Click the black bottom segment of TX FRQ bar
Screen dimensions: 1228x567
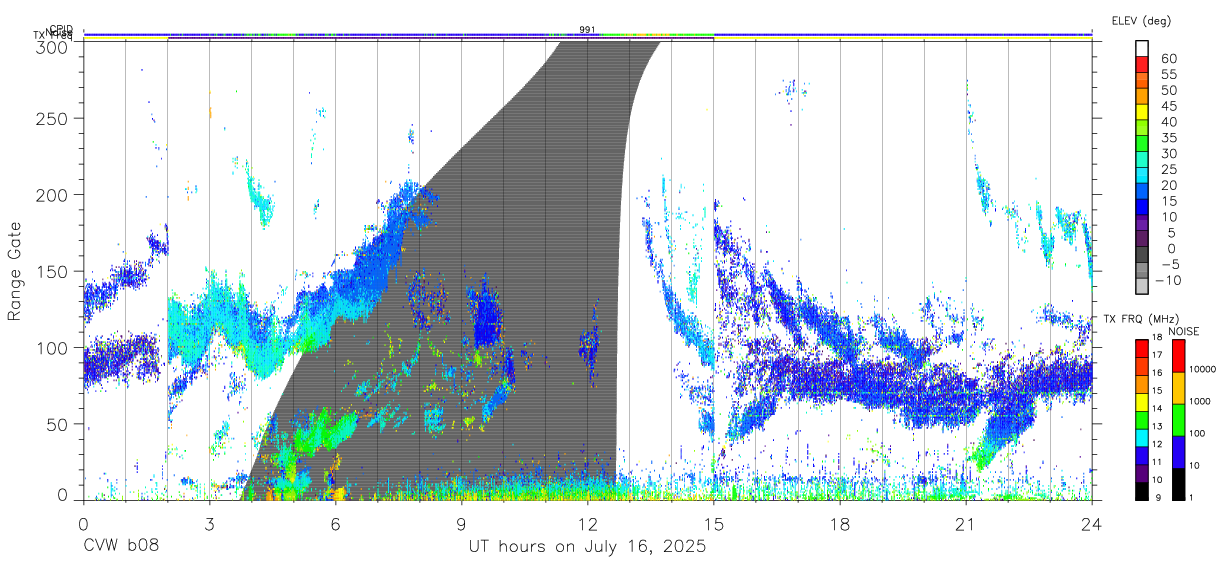coord(1141,491)
